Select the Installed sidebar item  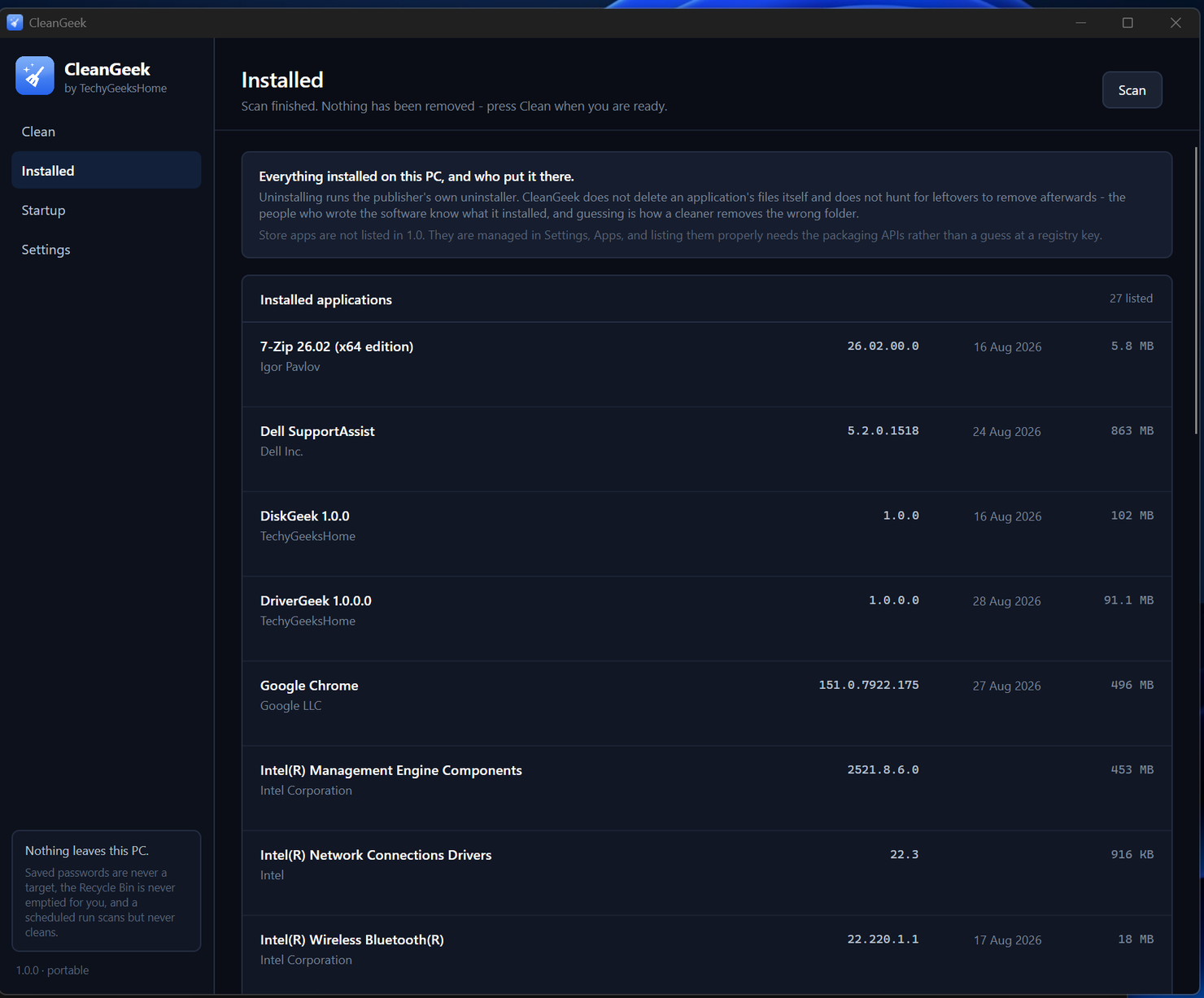pyautogui.click(x=106, y=171)
